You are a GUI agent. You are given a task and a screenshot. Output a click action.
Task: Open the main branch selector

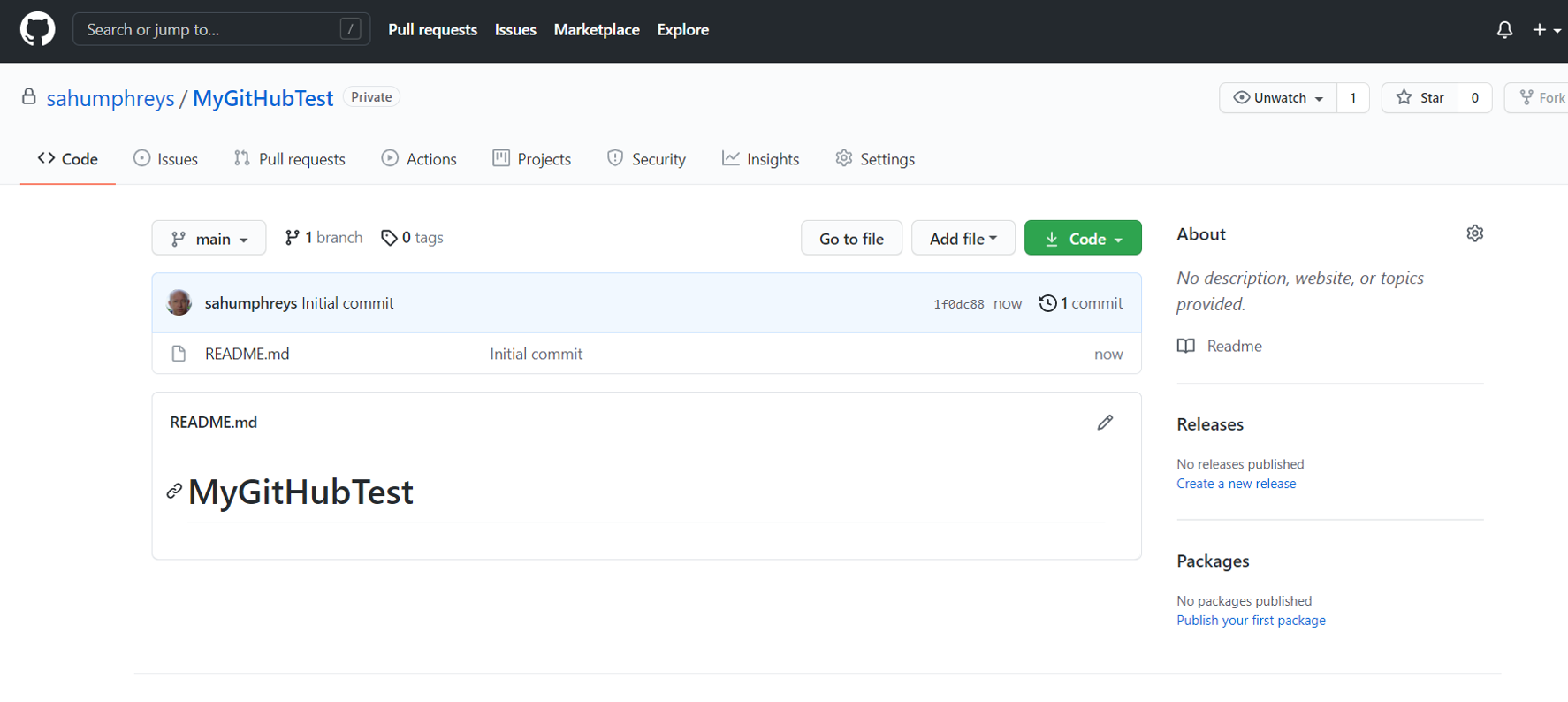click(x=209, y=238)
